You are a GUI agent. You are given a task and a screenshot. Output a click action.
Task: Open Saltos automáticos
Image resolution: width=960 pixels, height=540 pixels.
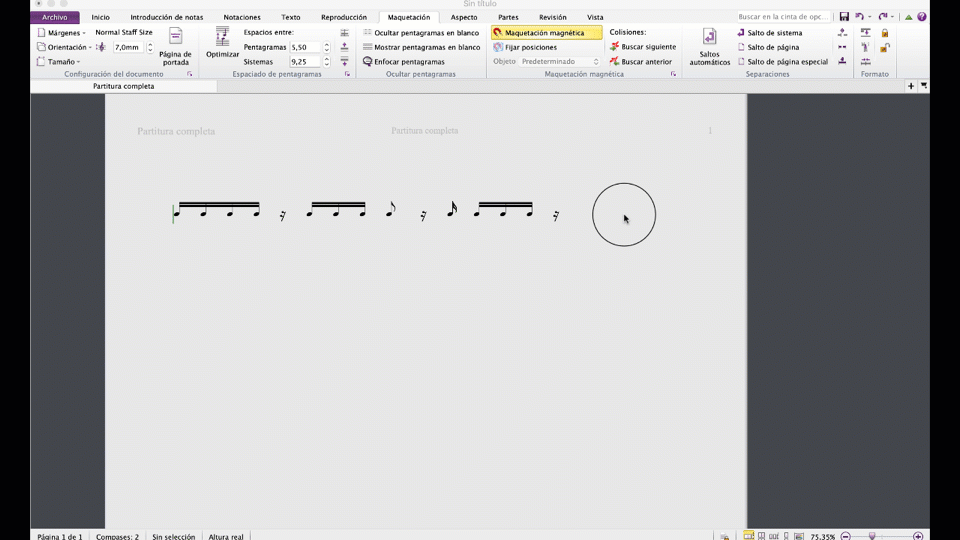(710, 47)
